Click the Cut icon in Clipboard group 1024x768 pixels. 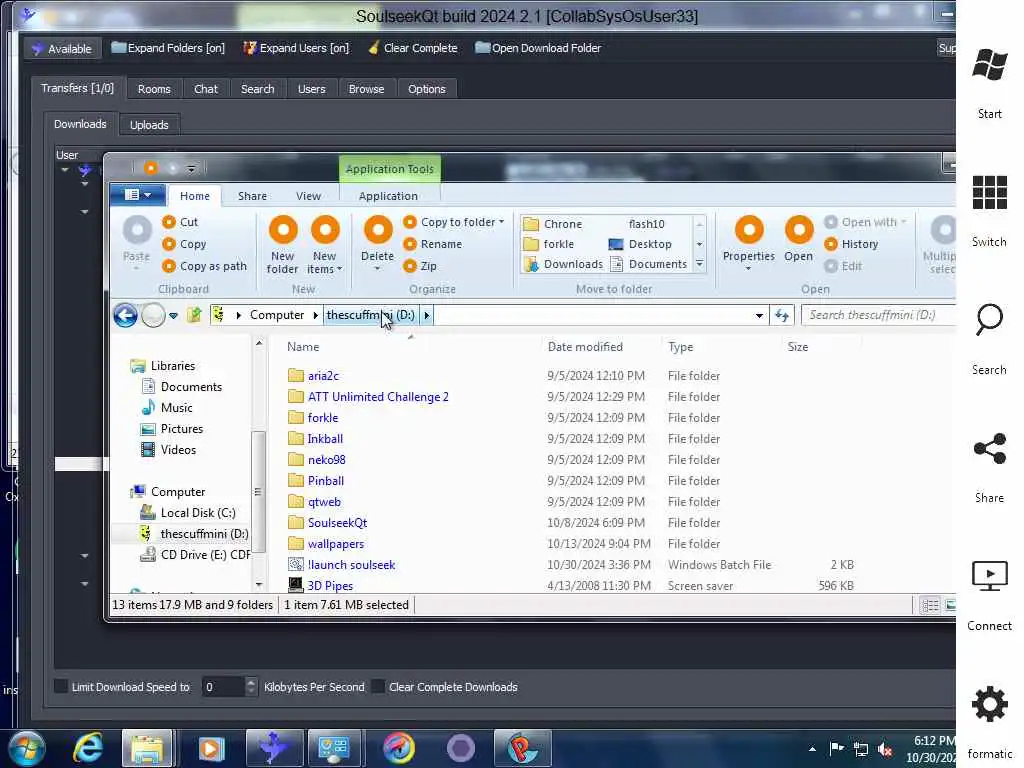169,222
